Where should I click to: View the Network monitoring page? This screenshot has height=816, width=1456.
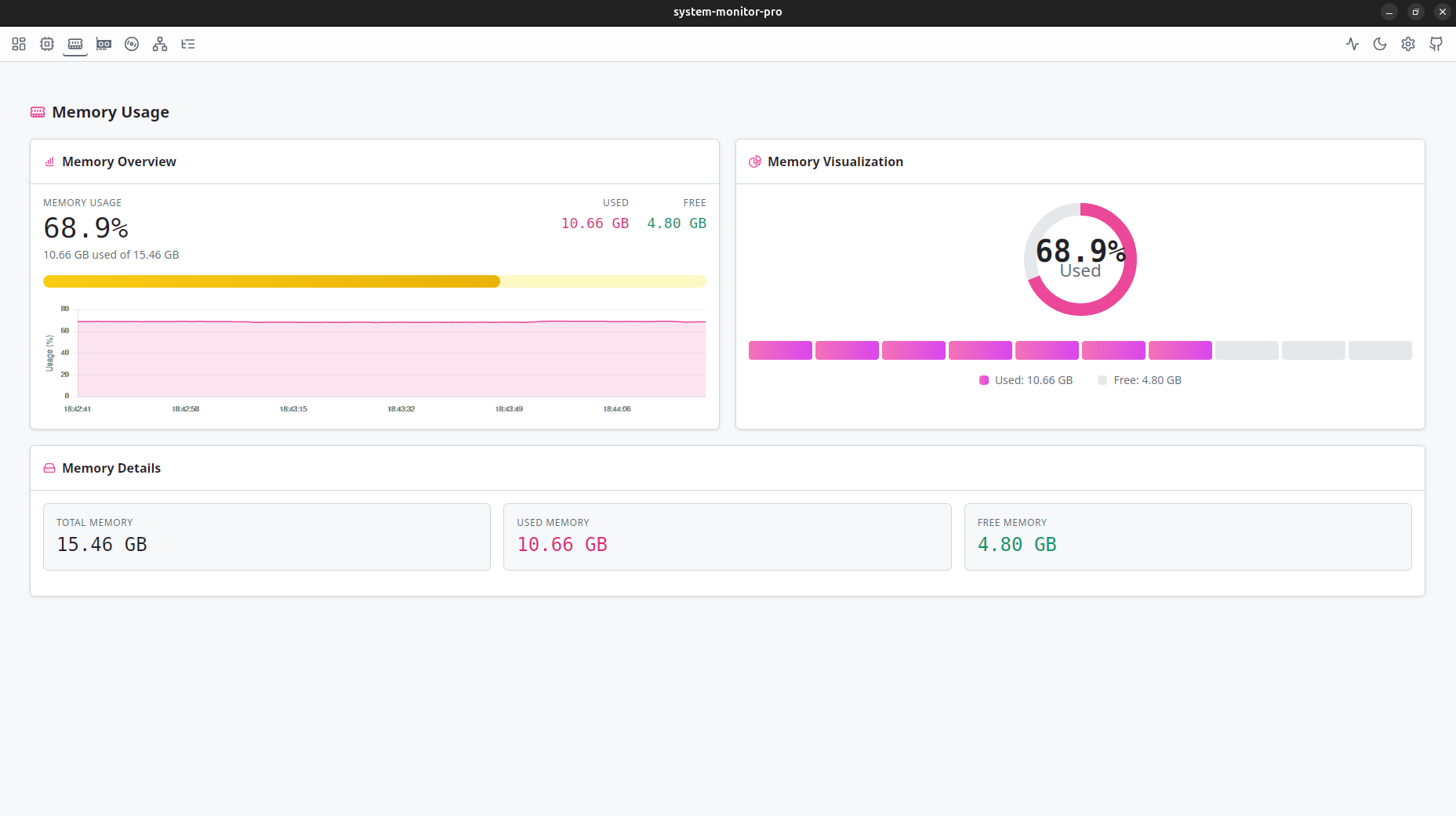160,44
